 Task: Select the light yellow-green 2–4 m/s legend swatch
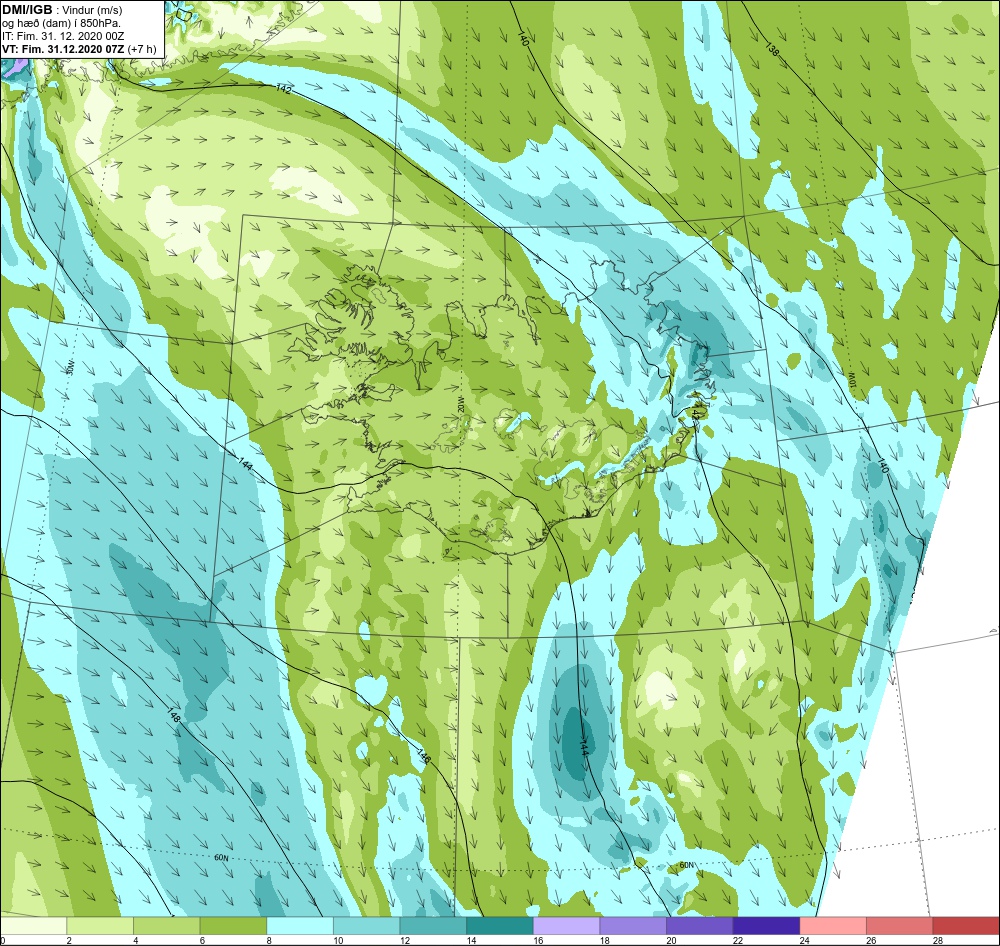100,926
